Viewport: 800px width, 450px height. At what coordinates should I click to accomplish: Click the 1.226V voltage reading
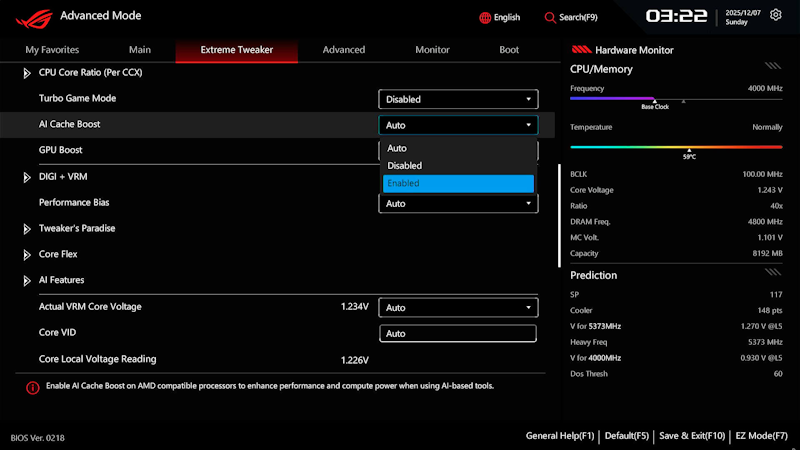coord(355,360)
